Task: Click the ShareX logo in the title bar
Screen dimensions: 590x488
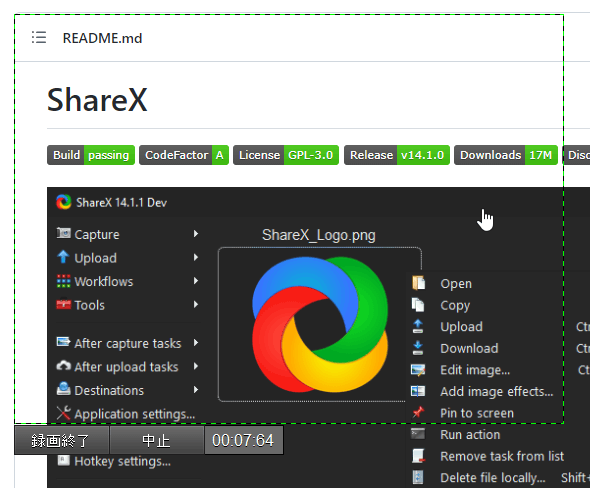Action: coord(64,202)
